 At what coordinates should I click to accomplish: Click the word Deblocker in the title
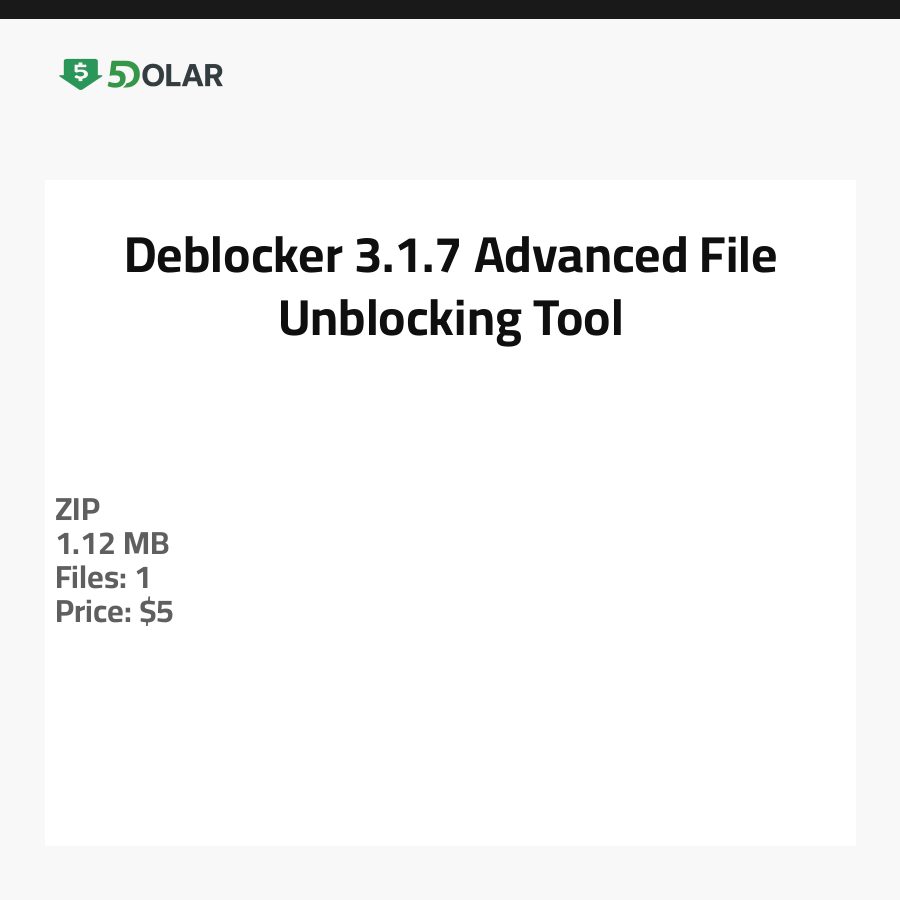pos(233,257)
